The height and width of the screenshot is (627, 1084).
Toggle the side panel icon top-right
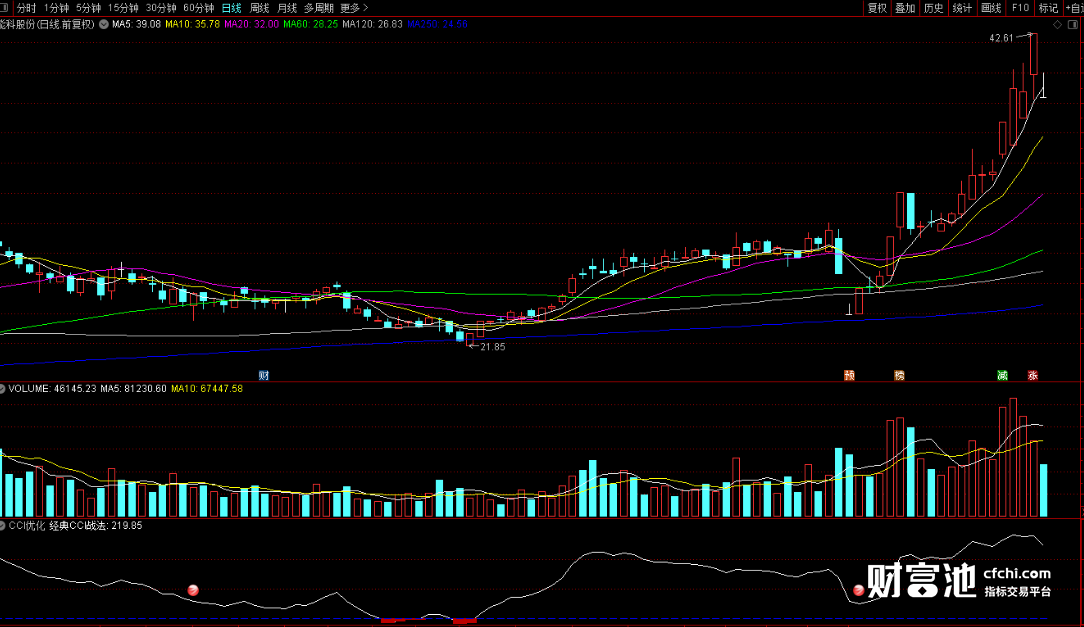(x=1073, y=24)
